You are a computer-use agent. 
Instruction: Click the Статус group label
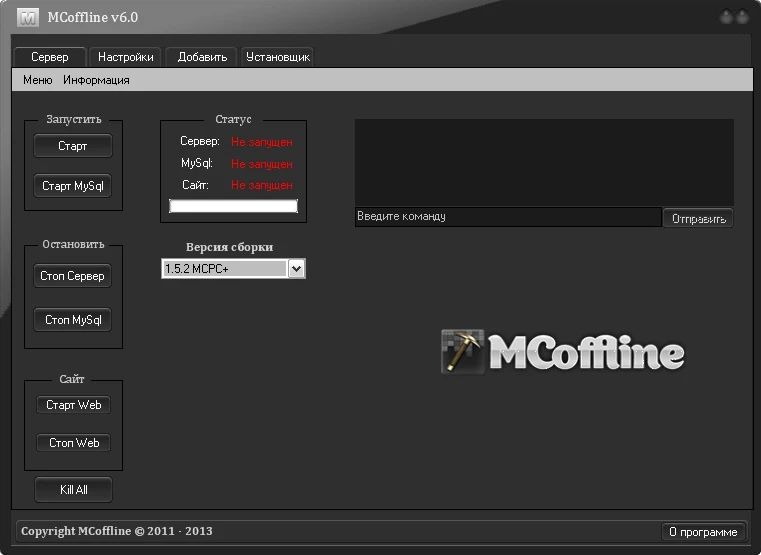(233, 119)
